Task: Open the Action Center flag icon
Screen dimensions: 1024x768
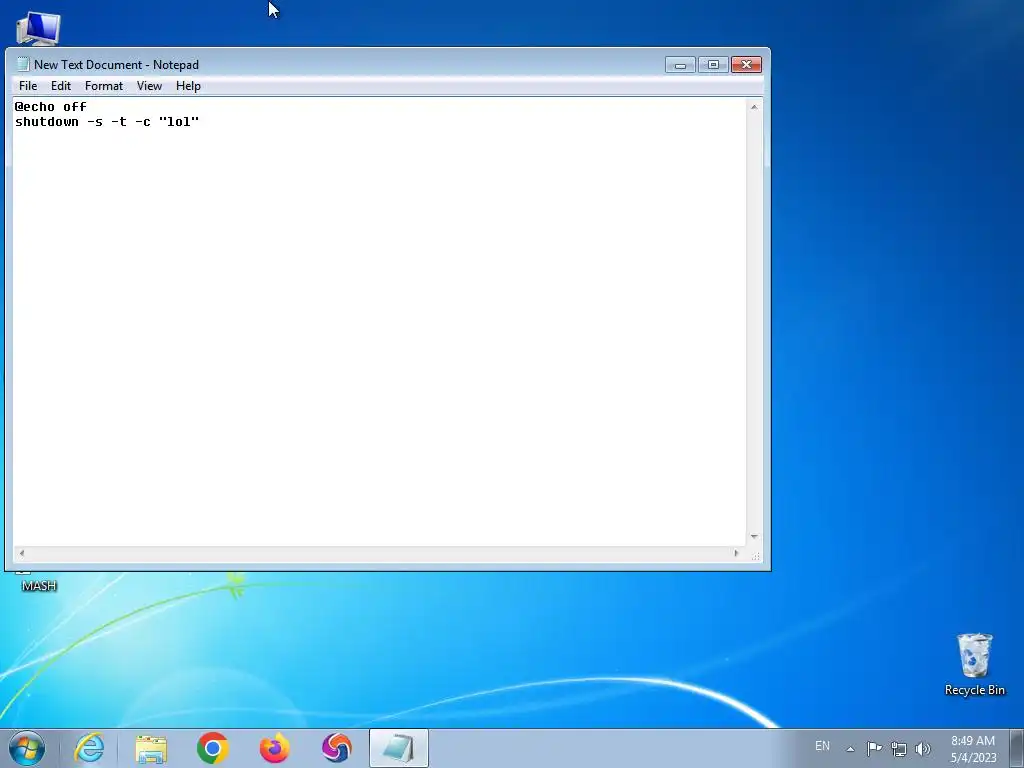Action: pyautogui.click(x=874, y=748)
